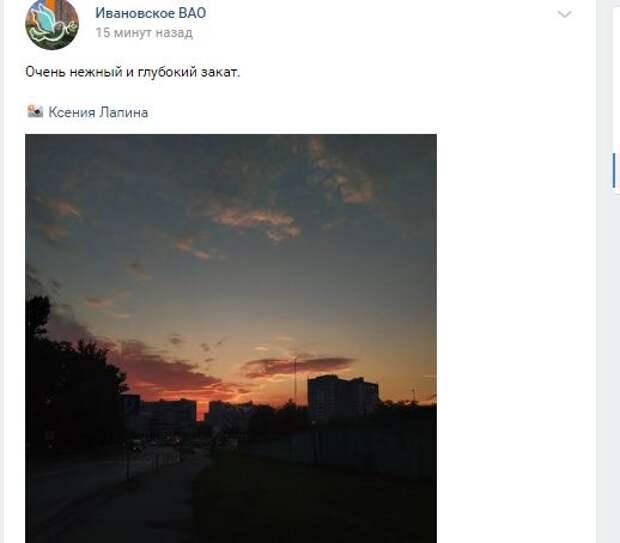Open the post via '15 минут назад' timestamp
This screenshot has width=620, height=543.
click(x=144, y=32)
